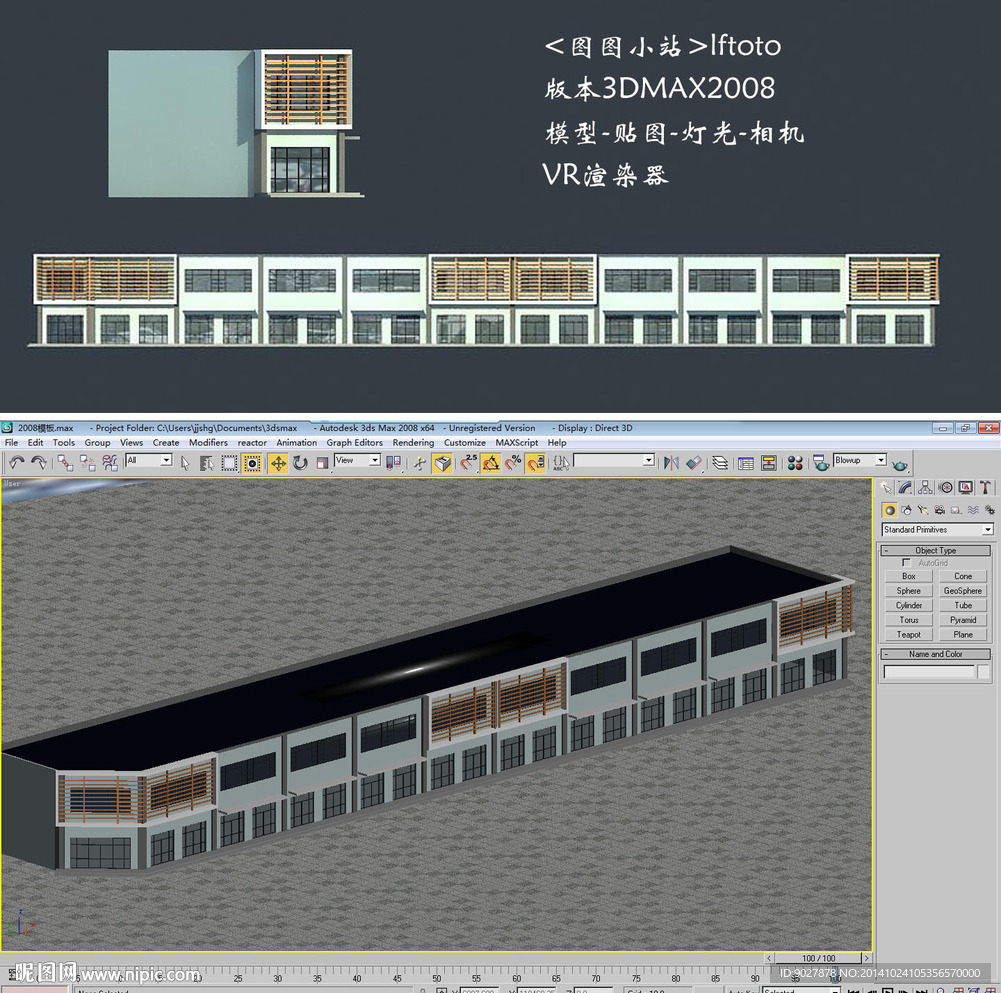Click Use Pivot Point Center icon
This screenshot has height=993, width=1001.
(394, 462)
